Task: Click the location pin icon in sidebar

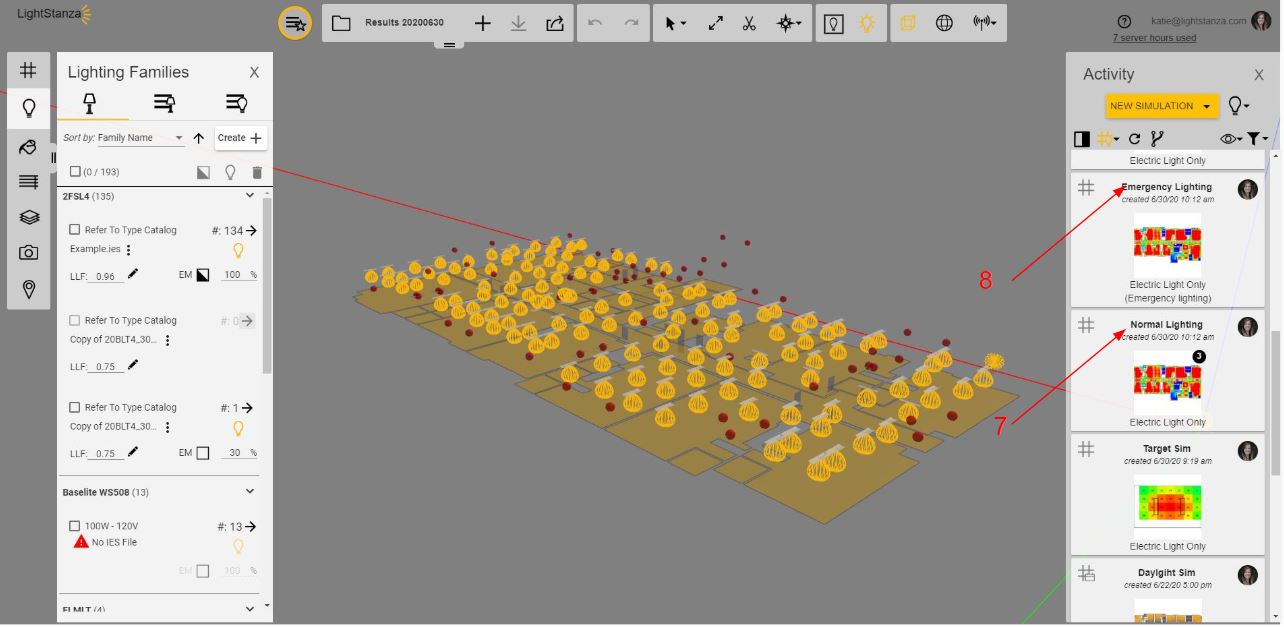Action: 29,289
